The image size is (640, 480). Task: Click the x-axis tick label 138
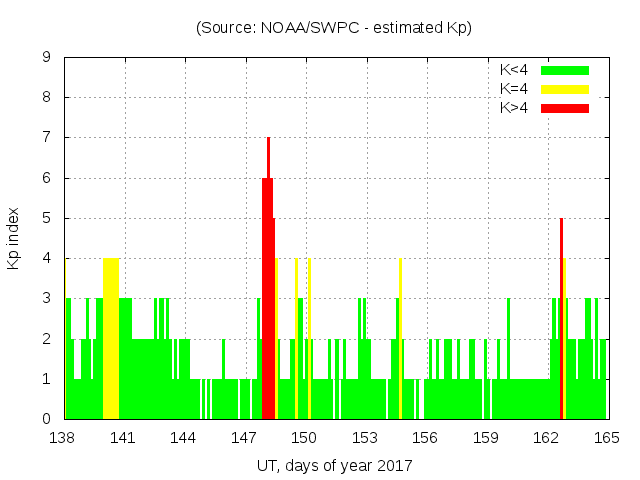[x=63, y=439]
